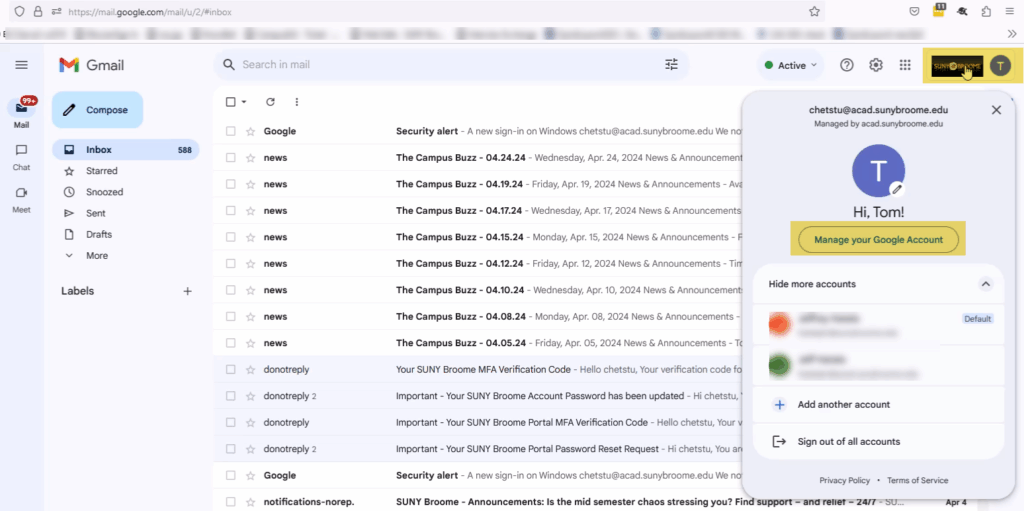Open the More options three-dot menu
Image resolution: width=1024 pixels, height=511 pixels.
point(296,102)
